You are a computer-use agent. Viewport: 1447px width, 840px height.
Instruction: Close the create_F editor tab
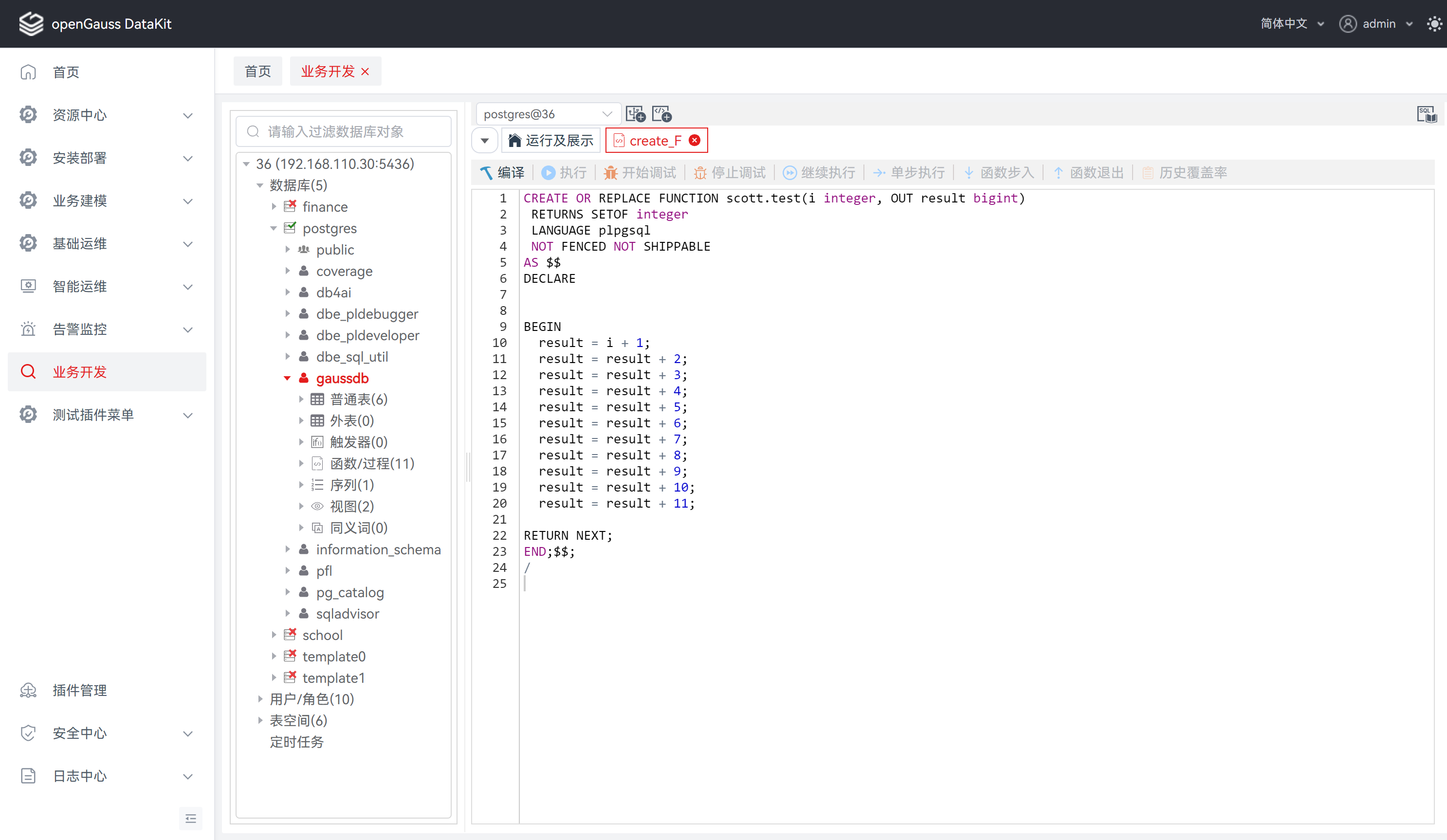[x=695, y=141]
